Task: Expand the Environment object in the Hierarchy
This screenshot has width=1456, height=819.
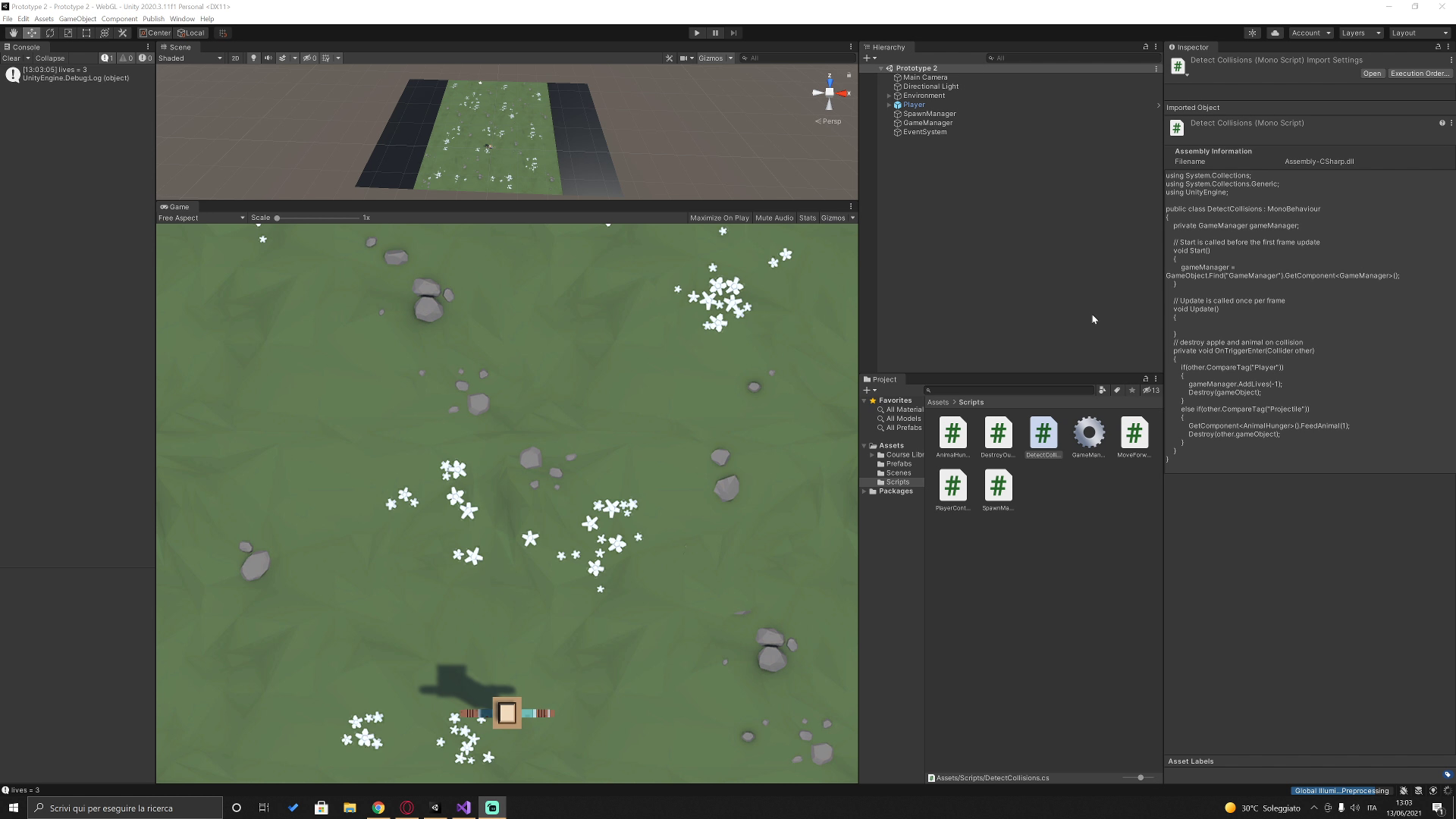Action: click(x=888, y=95)
